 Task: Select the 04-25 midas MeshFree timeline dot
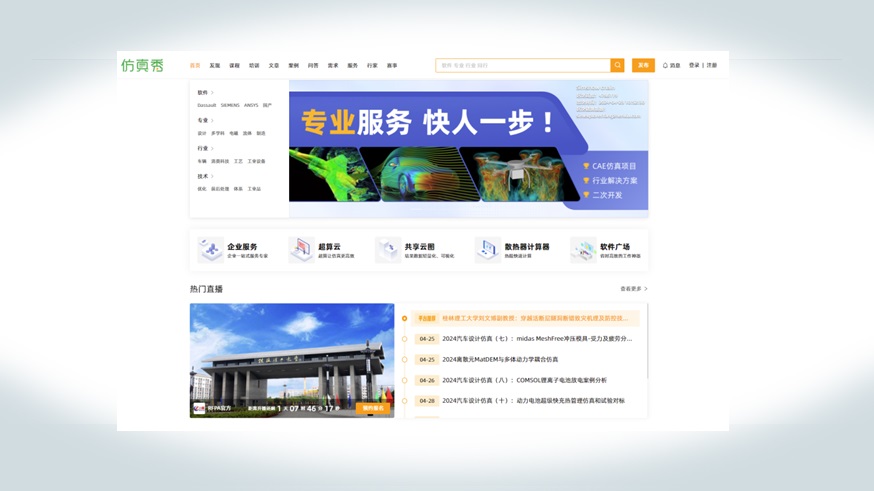(405, 339)
